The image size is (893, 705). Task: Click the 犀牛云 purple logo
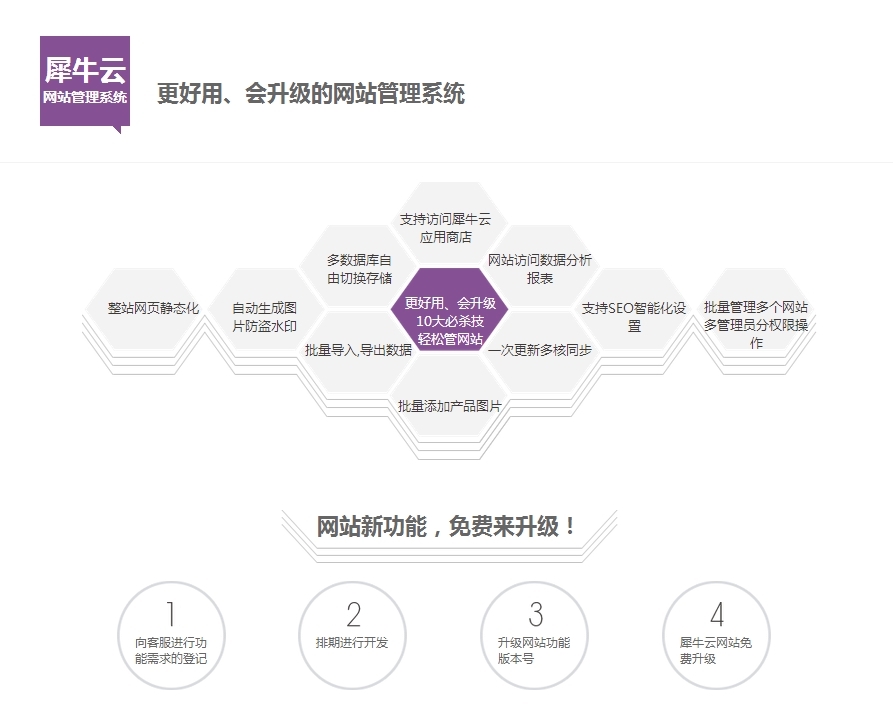(85, 83)
